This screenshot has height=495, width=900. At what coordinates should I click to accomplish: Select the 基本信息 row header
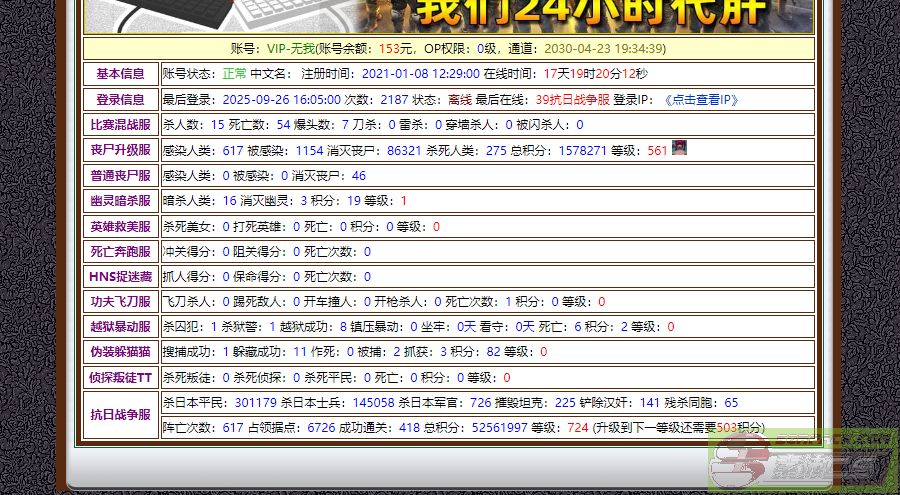coord(120,73)
